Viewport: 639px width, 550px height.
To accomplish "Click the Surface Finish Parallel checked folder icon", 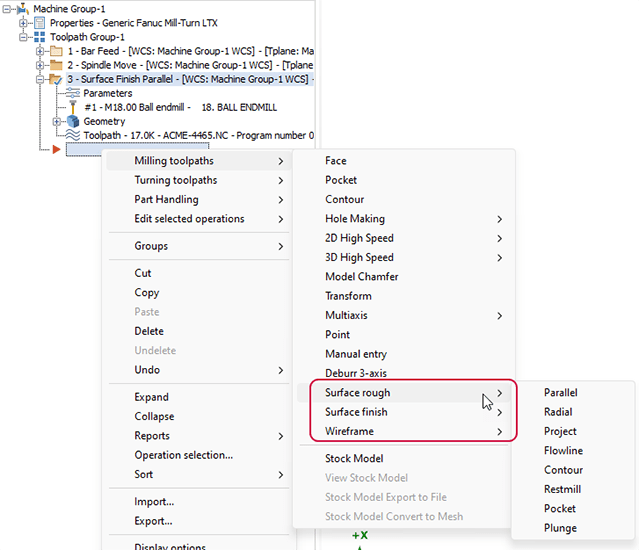I will point(57,79).
